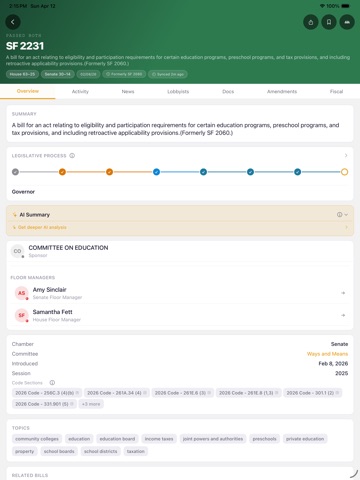Select the property topic tag
Image resolution: width=360 pixels, height=480 pixels.
click(x=25, y=451)
